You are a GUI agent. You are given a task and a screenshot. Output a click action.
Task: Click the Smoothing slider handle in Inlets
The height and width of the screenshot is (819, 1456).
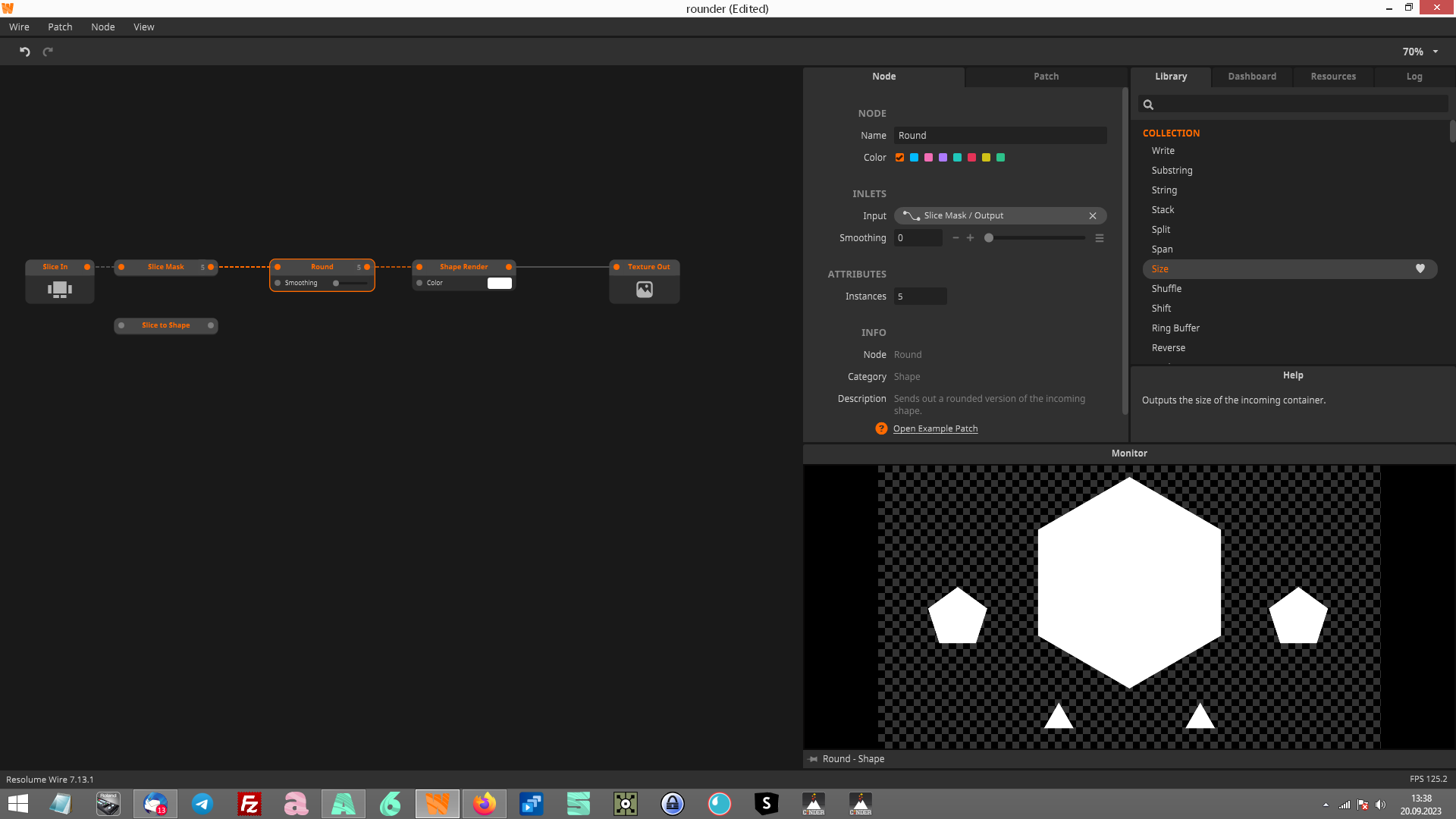tap(988, 238)
